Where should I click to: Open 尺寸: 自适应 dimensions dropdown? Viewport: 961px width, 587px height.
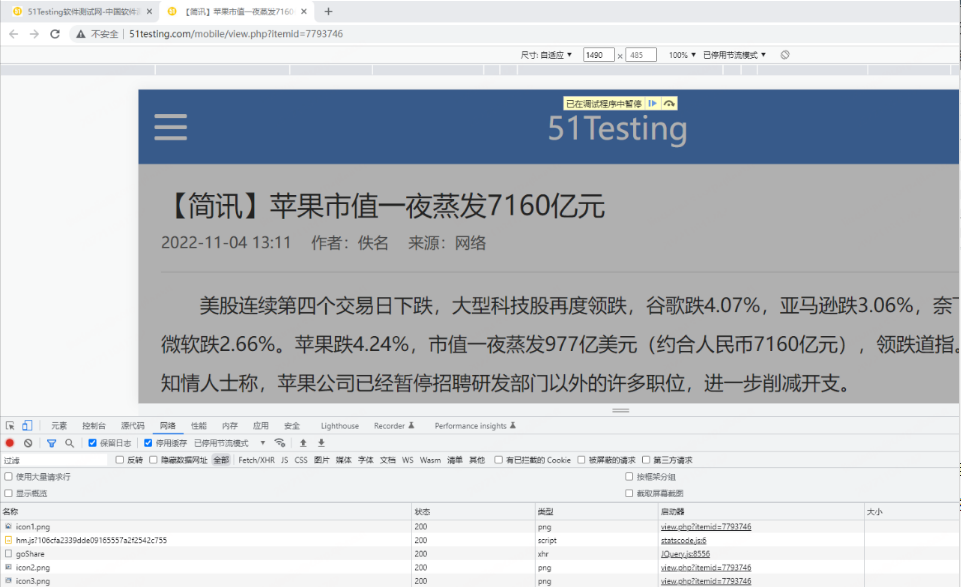pos(546,55)
